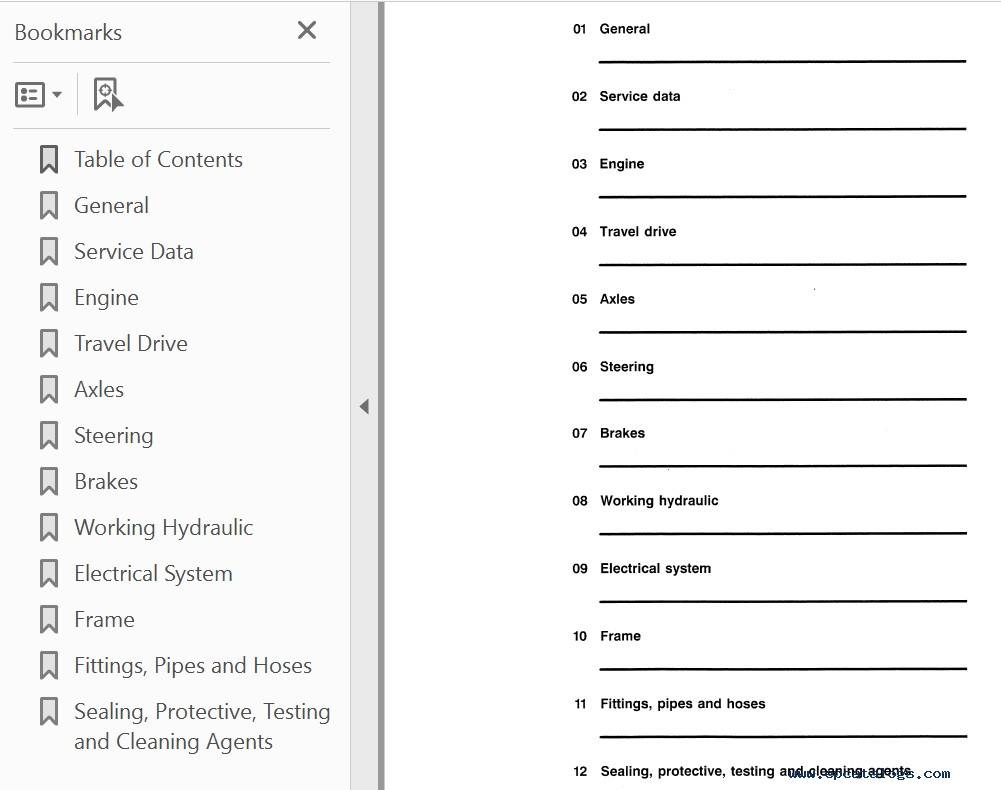The width and height of the screenshot is (1001, 790).
Task: Click '09 Electrical system' in the document page
Action: 642,569
